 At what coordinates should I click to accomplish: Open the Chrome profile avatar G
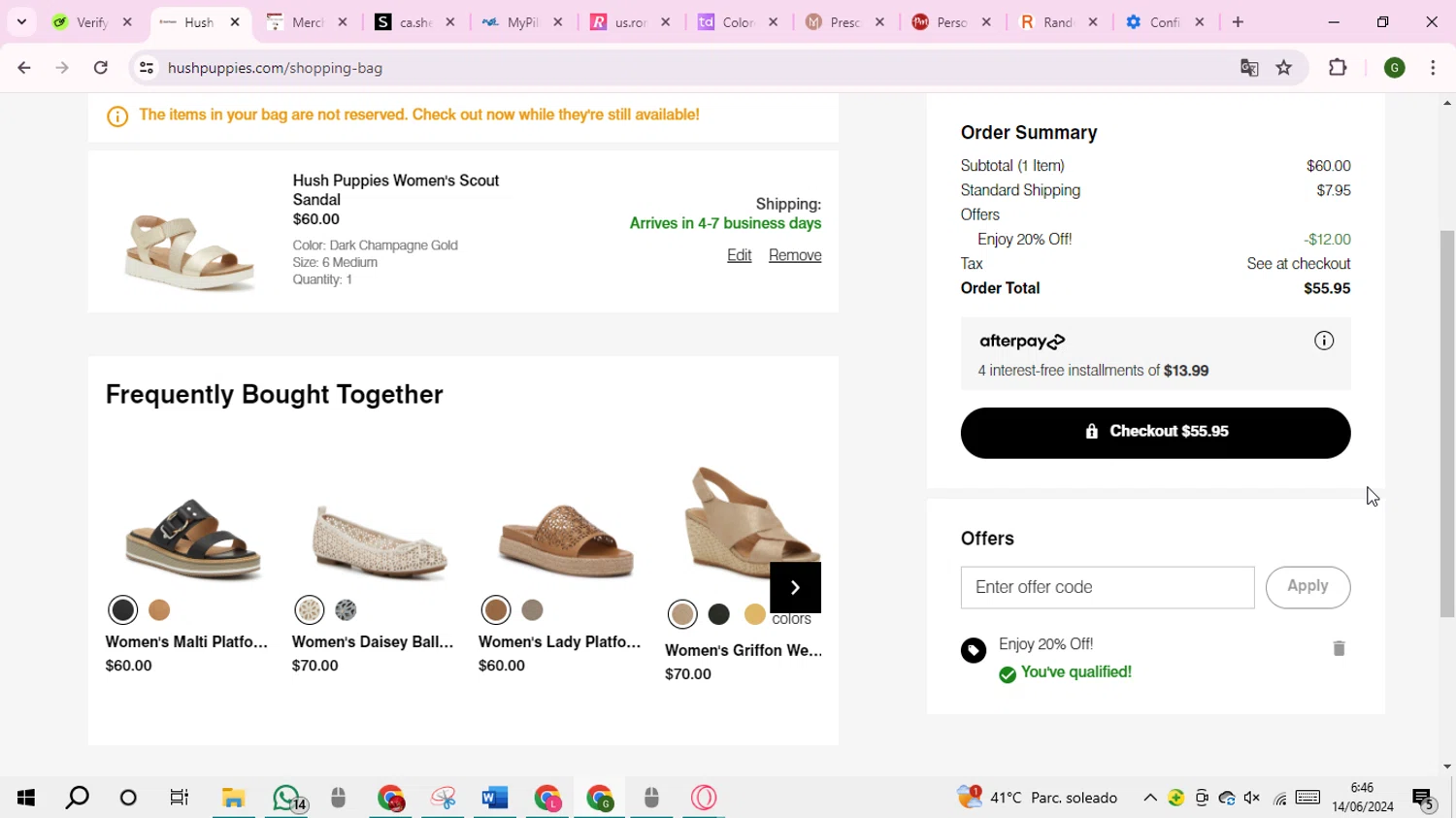(1395, 68)
